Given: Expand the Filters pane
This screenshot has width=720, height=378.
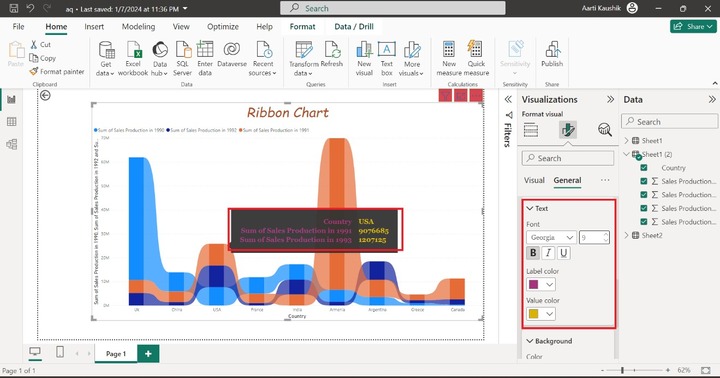Looking at the screenshot, I should 508,99.
